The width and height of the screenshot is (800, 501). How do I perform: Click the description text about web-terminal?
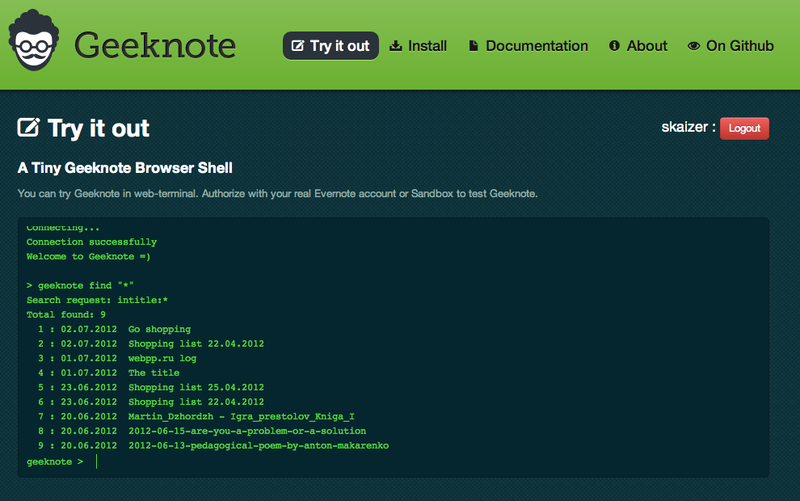click(x=278, y=193)
